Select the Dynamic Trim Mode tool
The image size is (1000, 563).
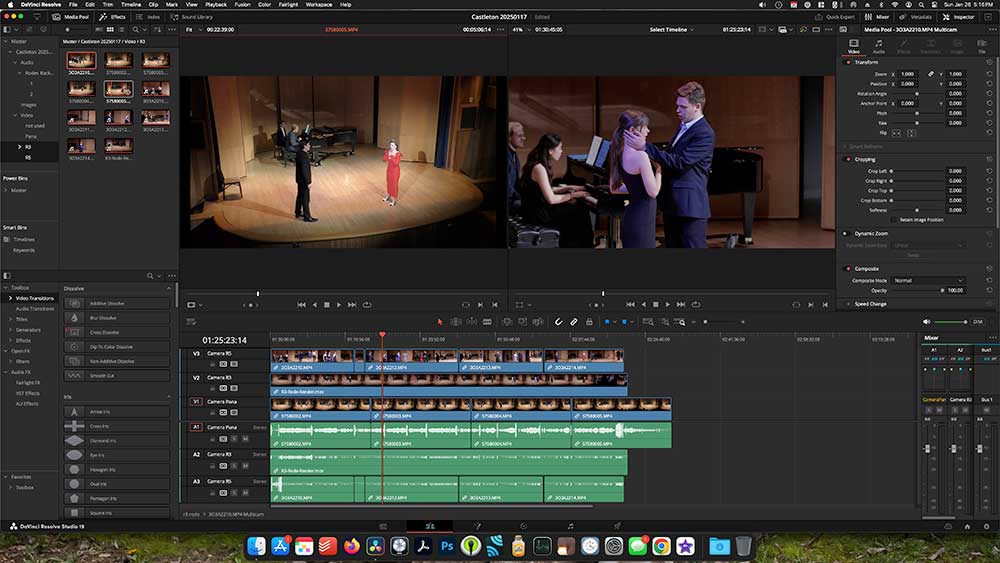pyautogui.click(x=471, y=322)
